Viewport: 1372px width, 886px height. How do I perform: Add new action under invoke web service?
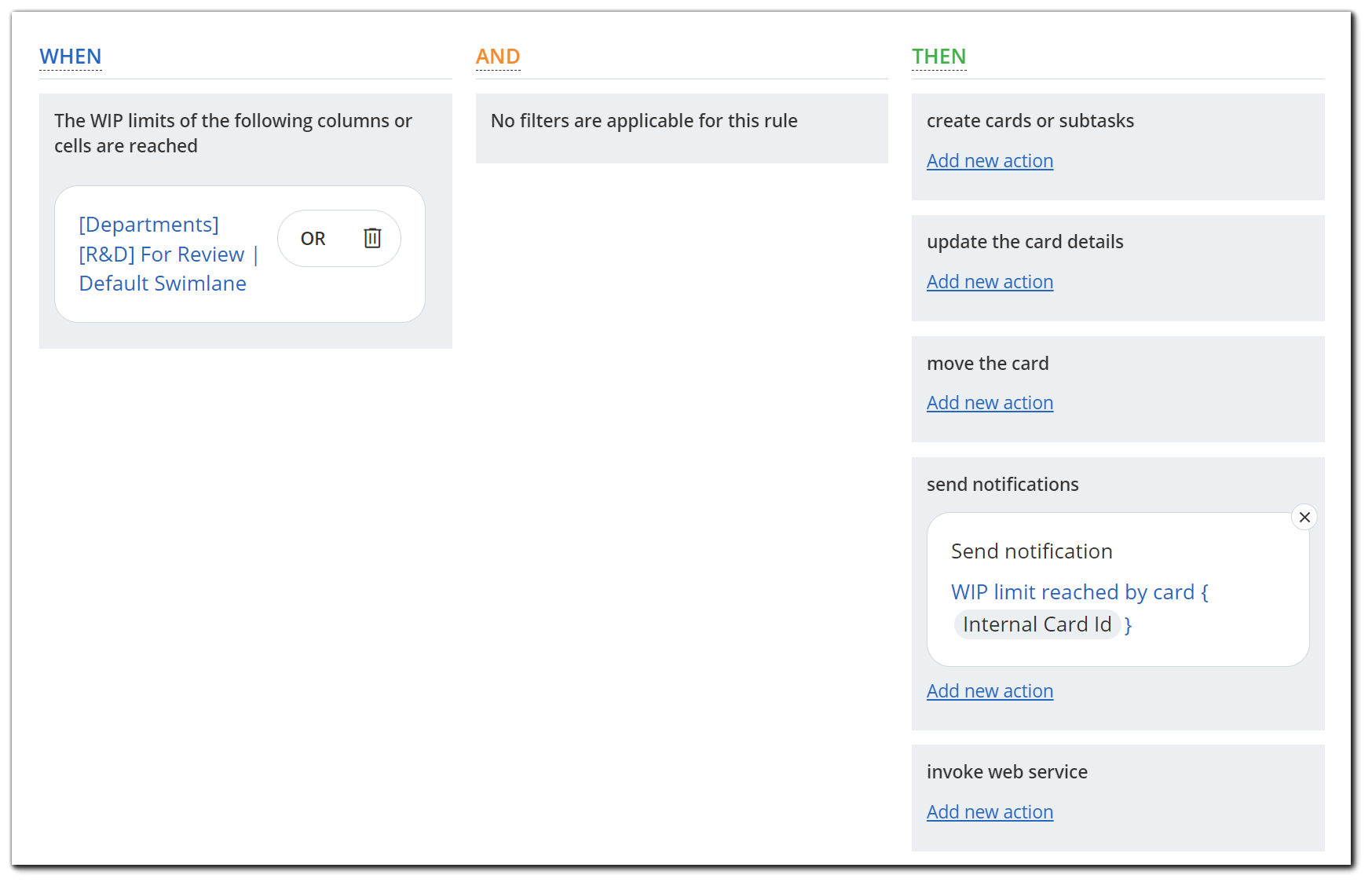click(990, 811)
